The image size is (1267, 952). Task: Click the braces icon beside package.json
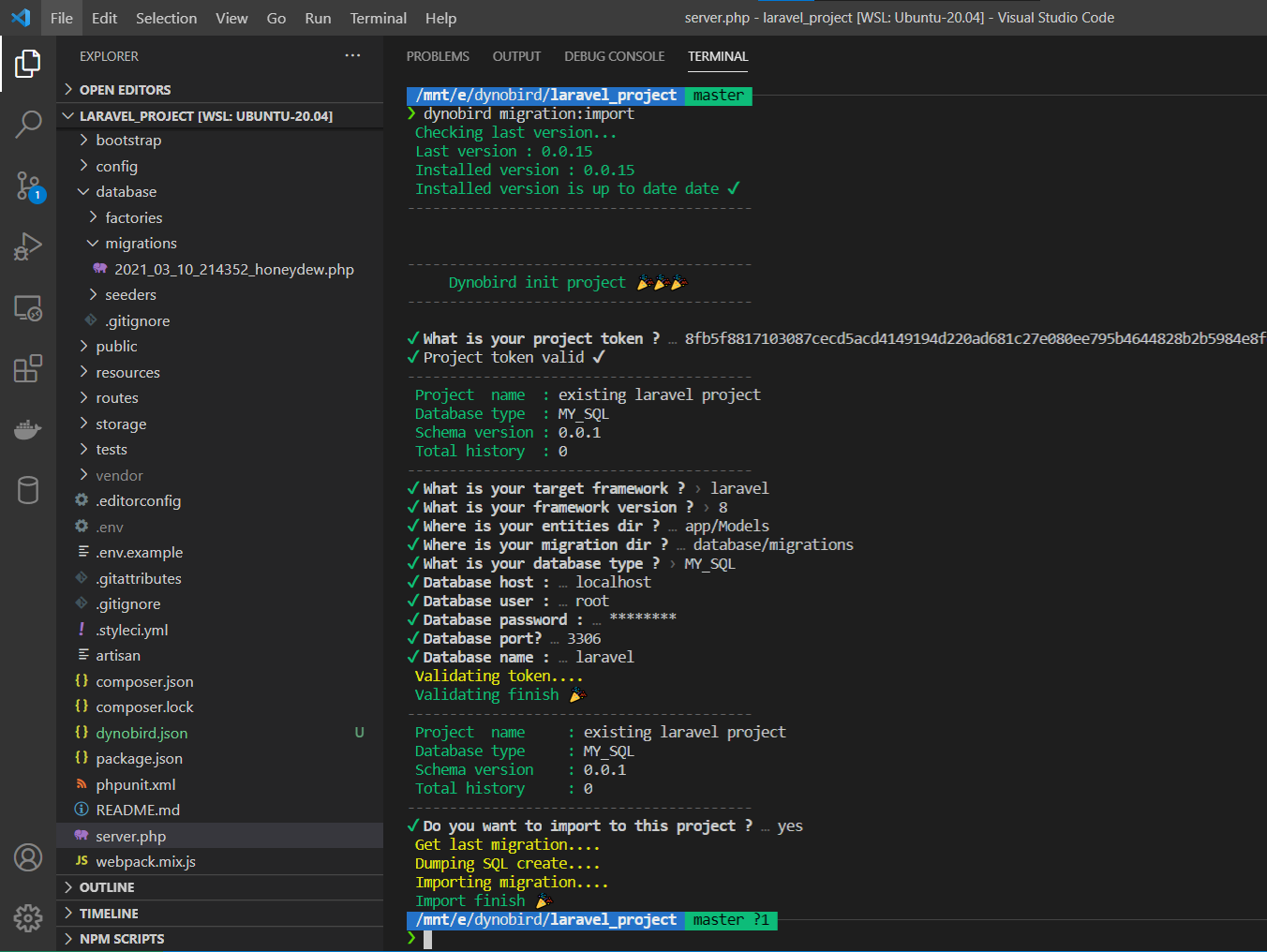(82, 758)
